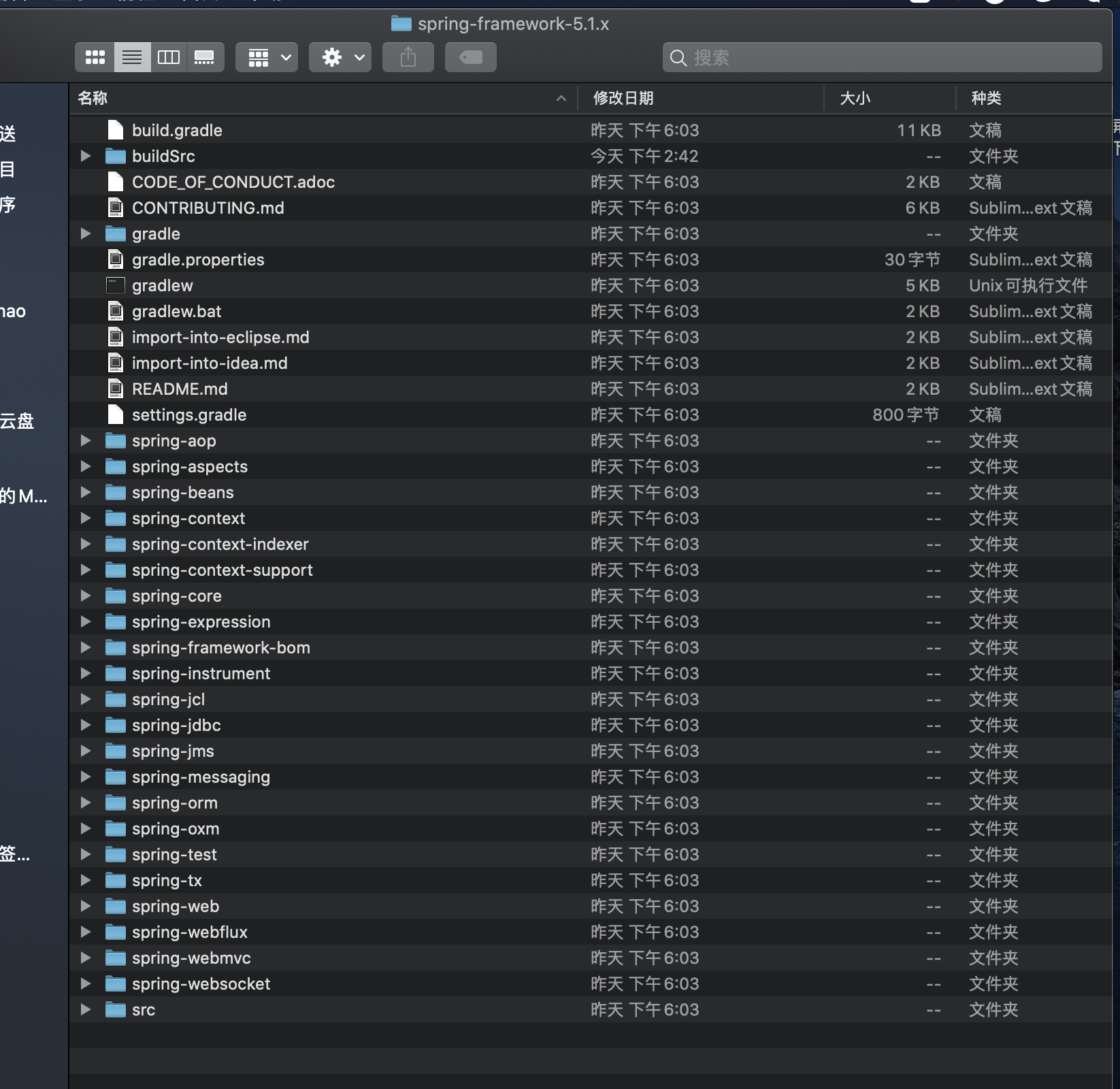Select the spring-web folder name
The image size is (1120, 1089).
[176, 906]
